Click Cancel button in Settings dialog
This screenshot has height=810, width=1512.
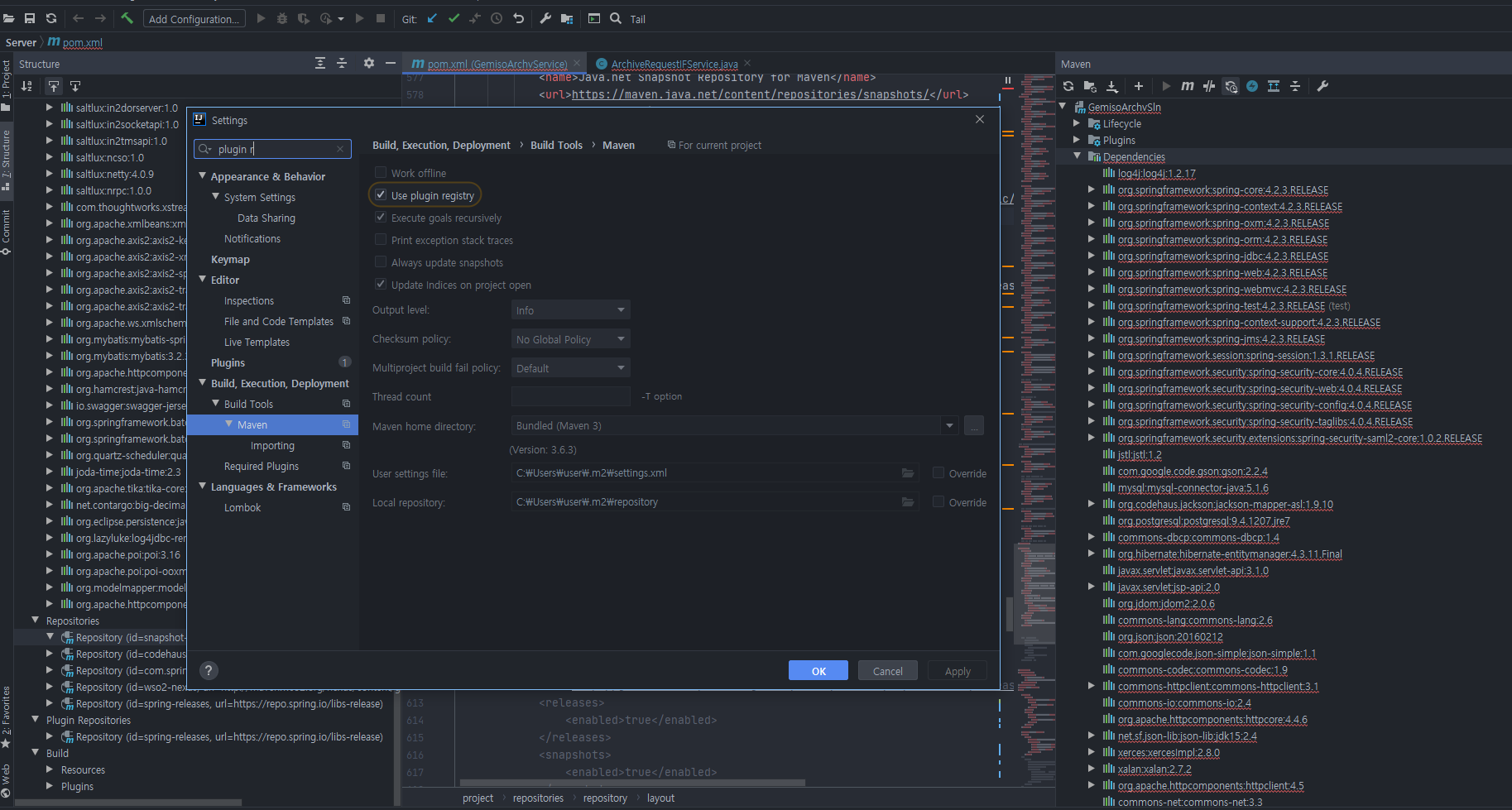(888, 671)
